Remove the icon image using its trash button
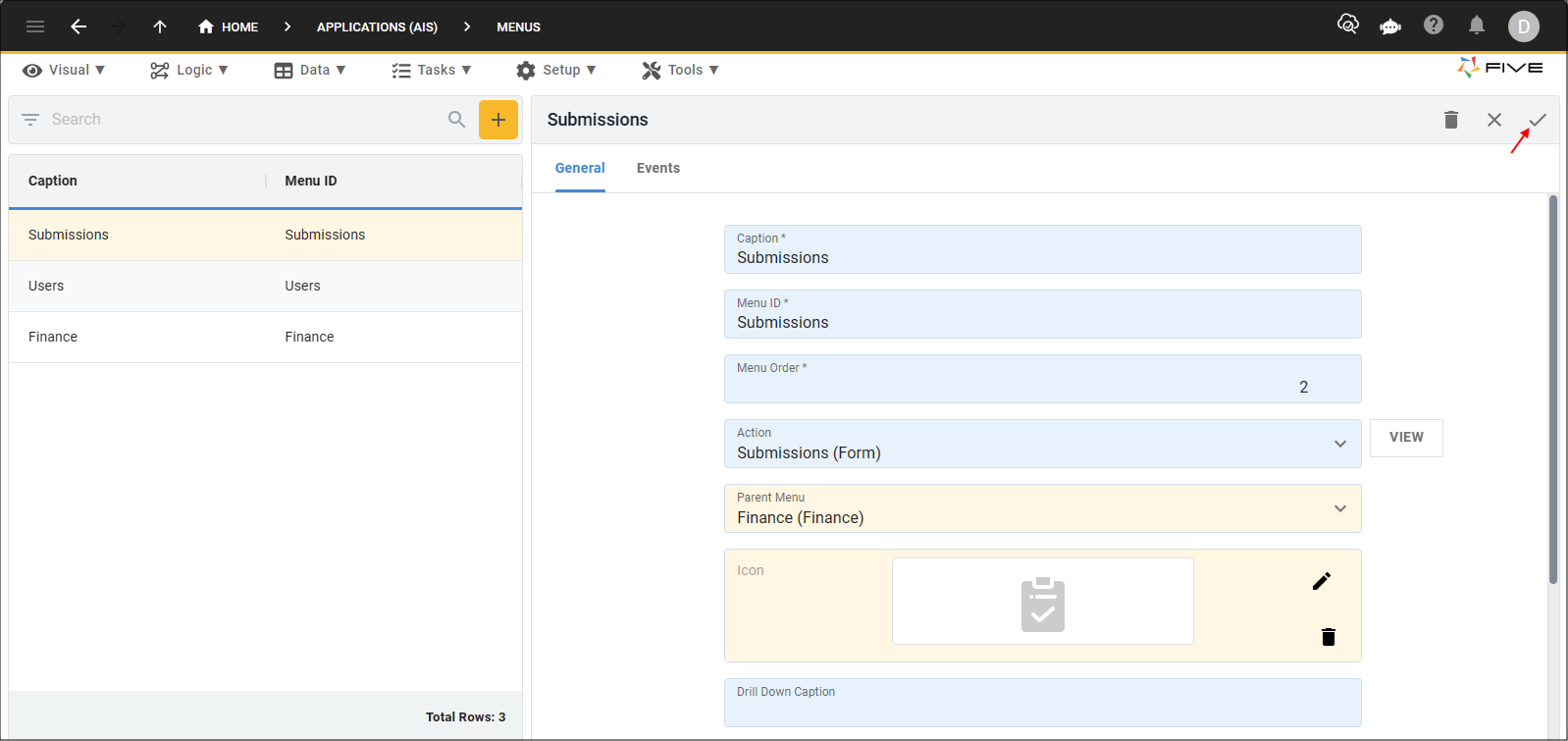The width and height of the screenshot is (1568, 741). coord(1328,637)
